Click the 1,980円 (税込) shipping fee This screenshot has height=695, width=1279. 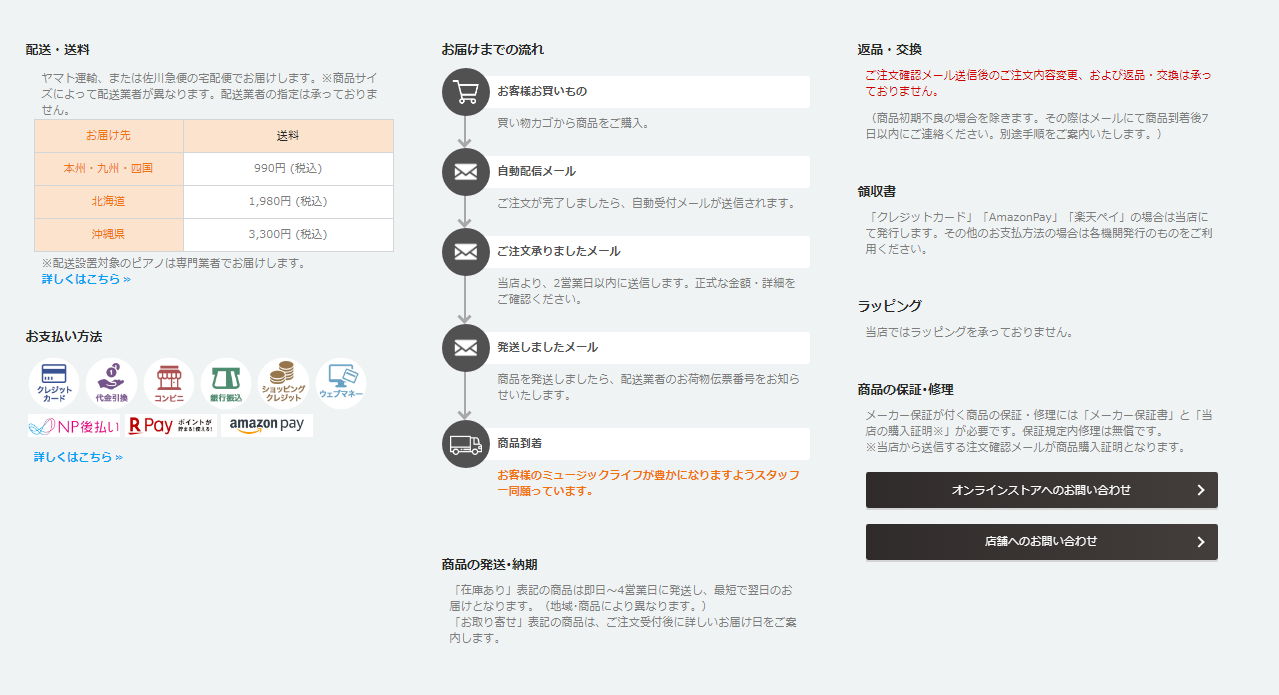point(288,202)
